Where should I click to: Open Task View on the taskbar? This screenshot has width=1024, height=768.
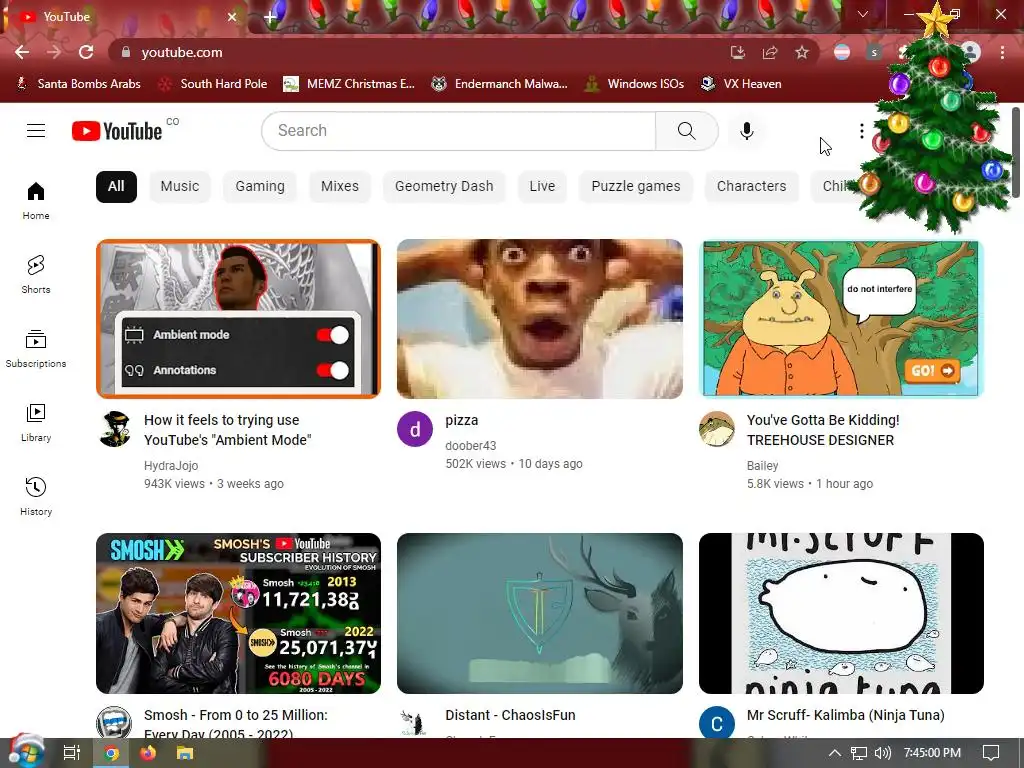coord(71,753)
